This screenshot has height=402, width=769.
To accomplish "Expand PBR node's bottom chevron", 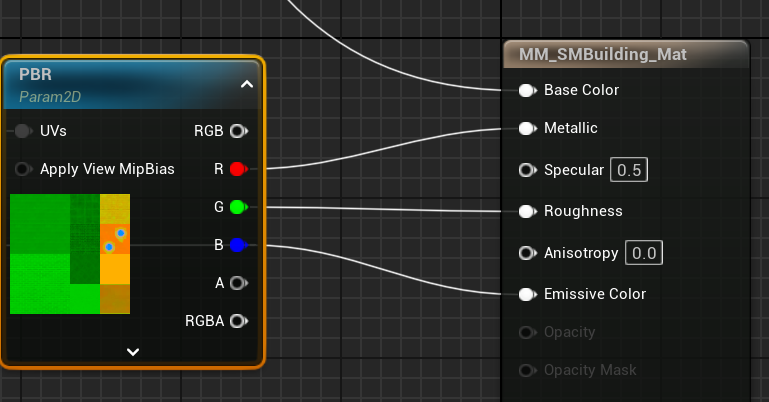I will (133, 352).
